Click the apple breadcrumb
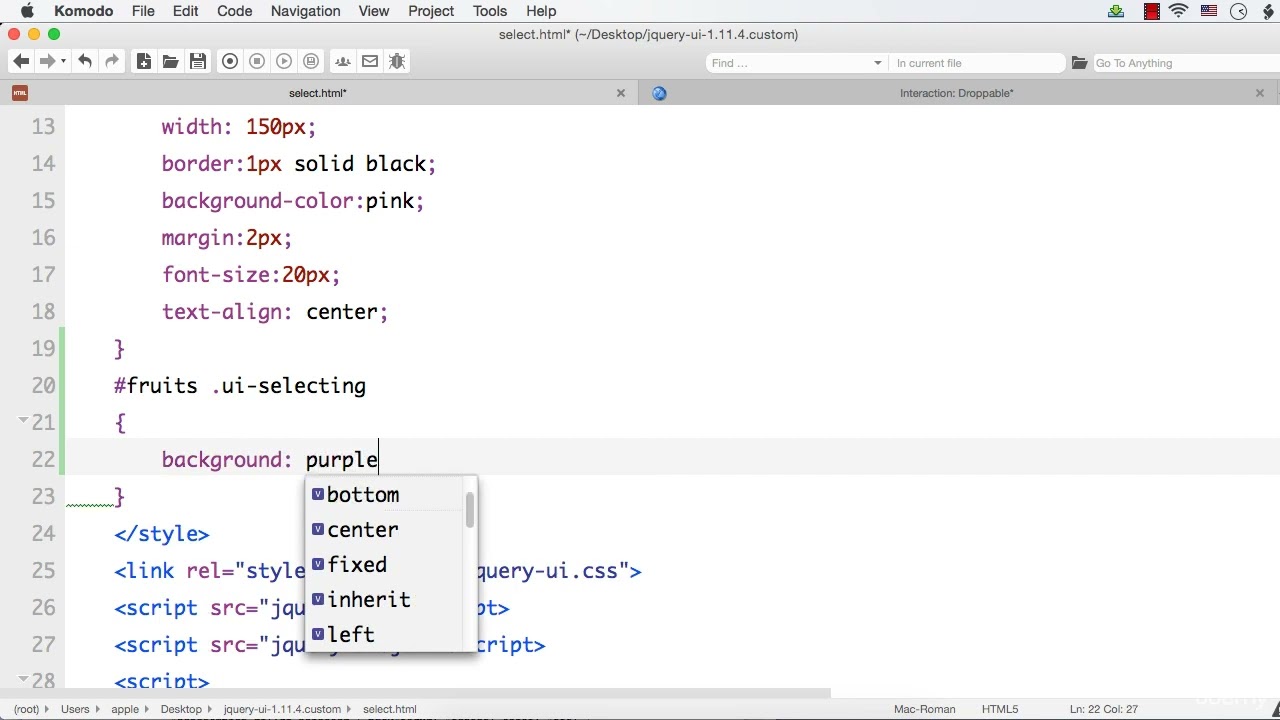 pos(125,709)
